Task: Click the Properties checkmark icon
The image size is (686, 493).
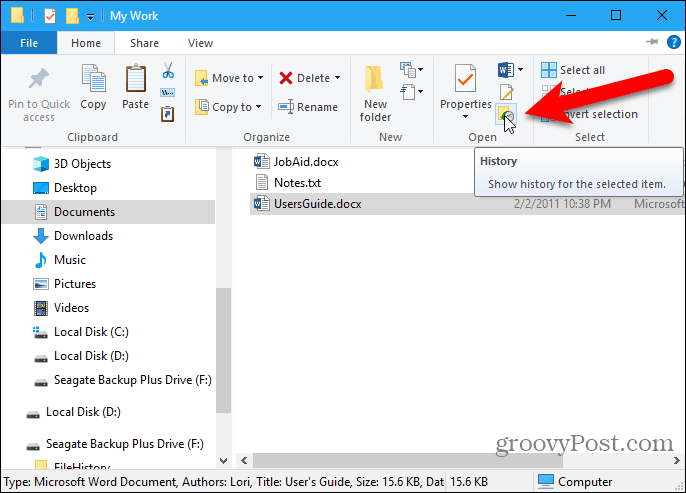Action: (466, 78)
